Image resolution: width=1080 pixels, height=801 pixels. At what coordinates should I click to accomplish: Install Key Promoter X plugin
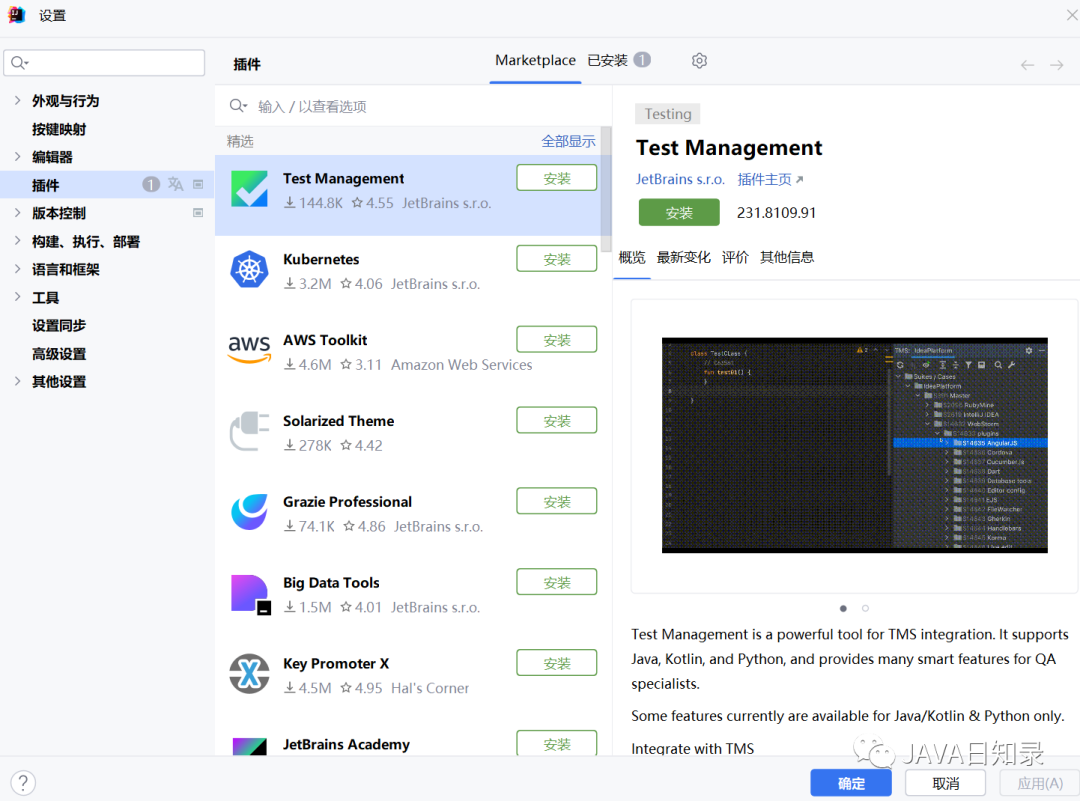(x=557, y=663)
